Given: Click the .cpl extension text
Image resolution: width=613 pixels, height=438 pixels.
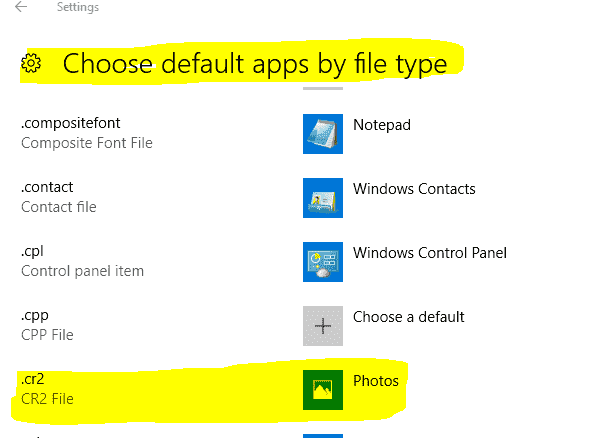Looking at the screenshot, I should pos(32,251).
